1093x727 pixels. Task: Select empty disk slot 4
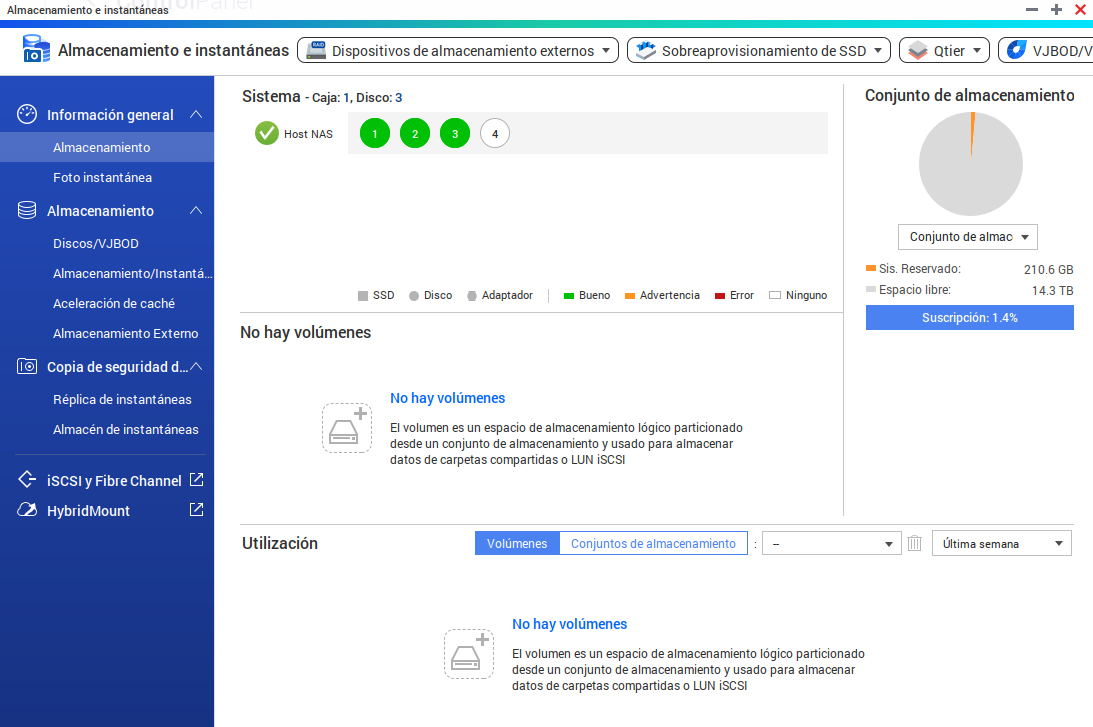(495, 133)
